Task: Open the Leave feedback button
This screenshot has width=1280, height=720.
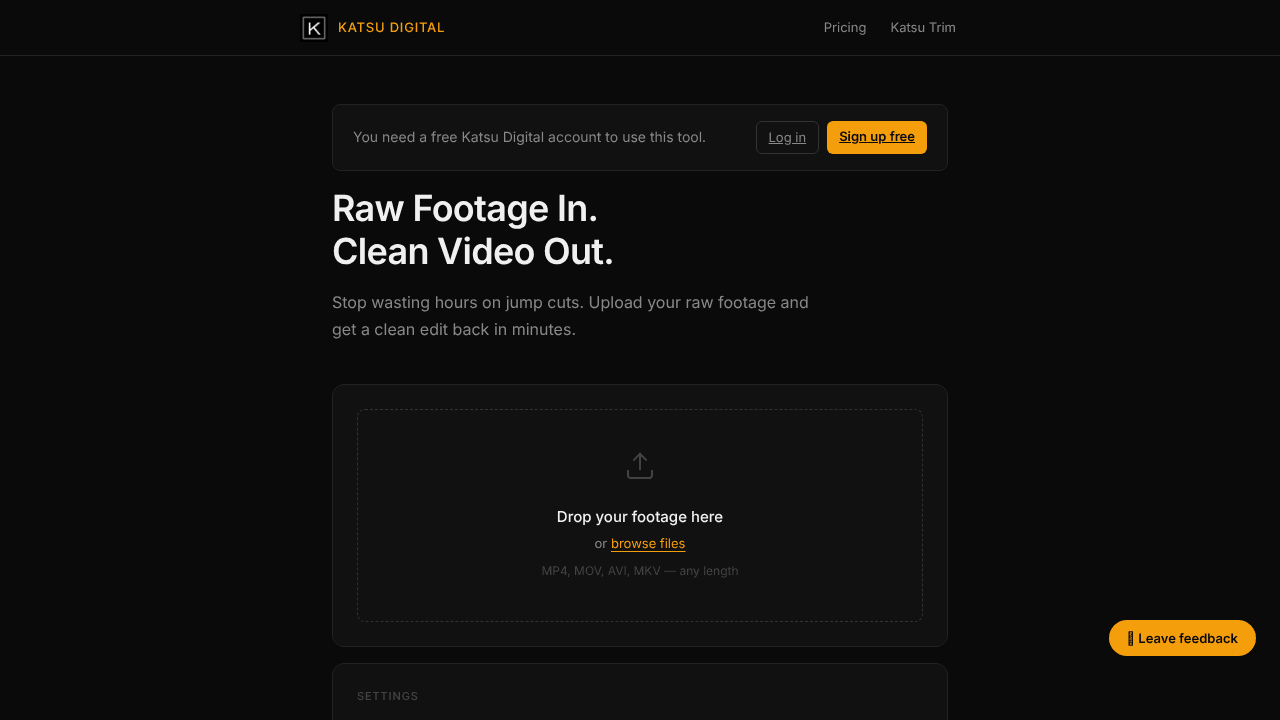Action: pyautogui.click(x=1182, y=638)
